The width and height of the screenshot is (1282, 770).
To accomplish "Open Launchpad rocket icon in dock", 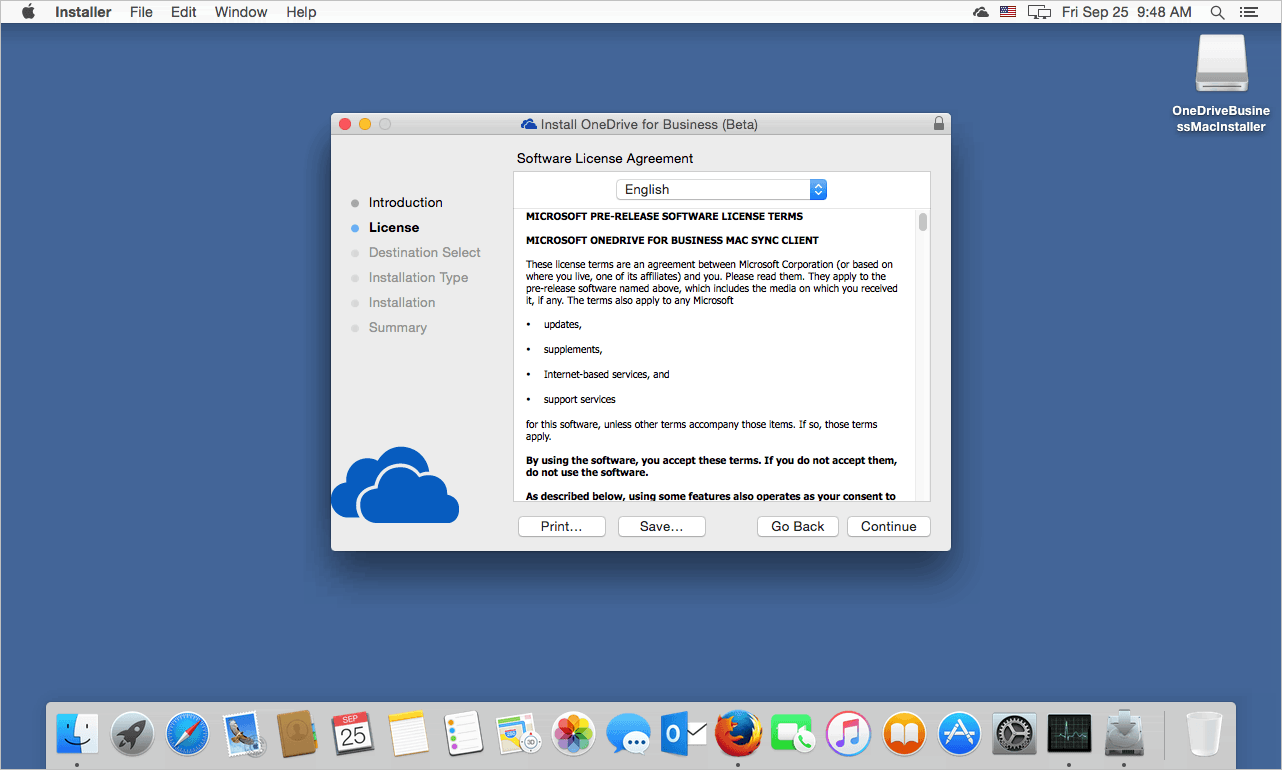I will click(x=132, y=734).
